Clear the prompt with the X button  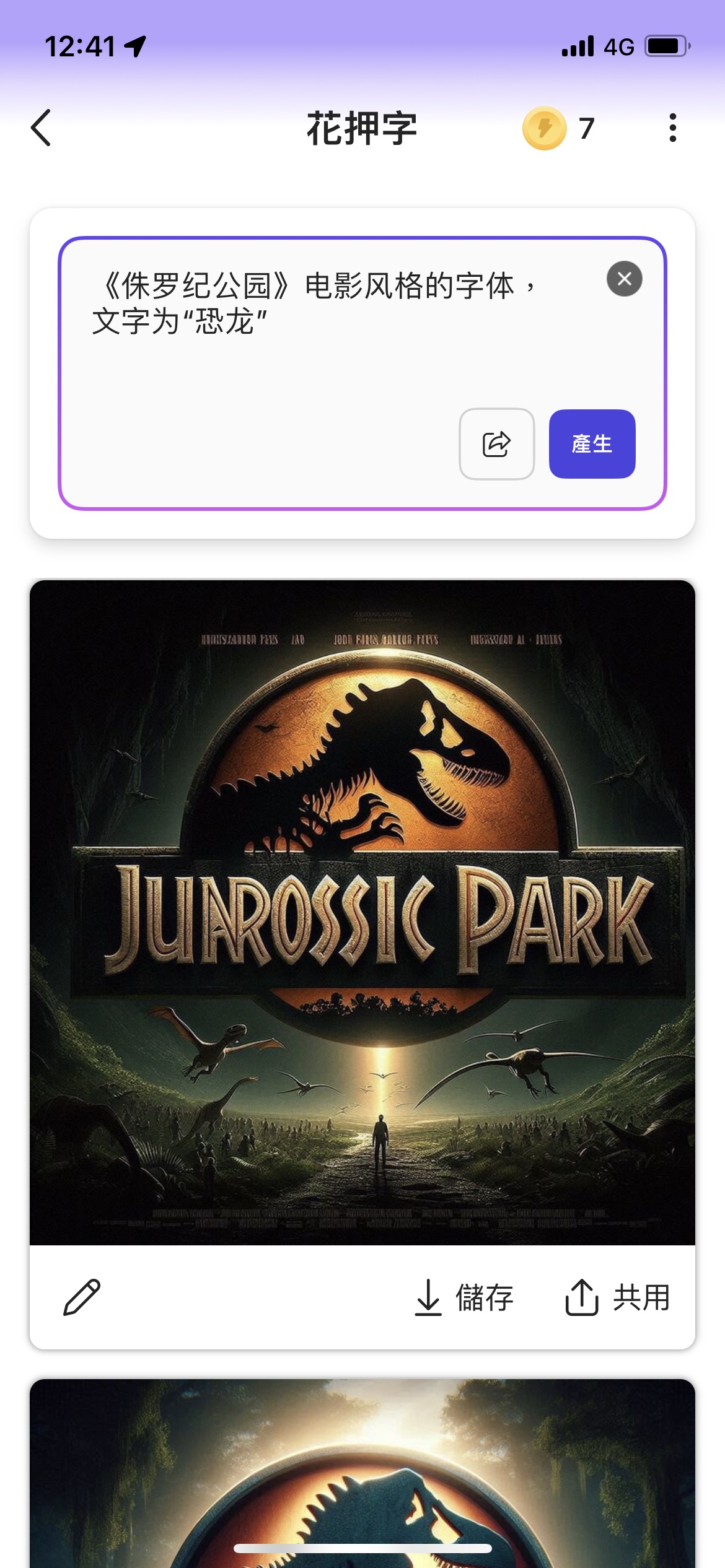pos(624,279)
